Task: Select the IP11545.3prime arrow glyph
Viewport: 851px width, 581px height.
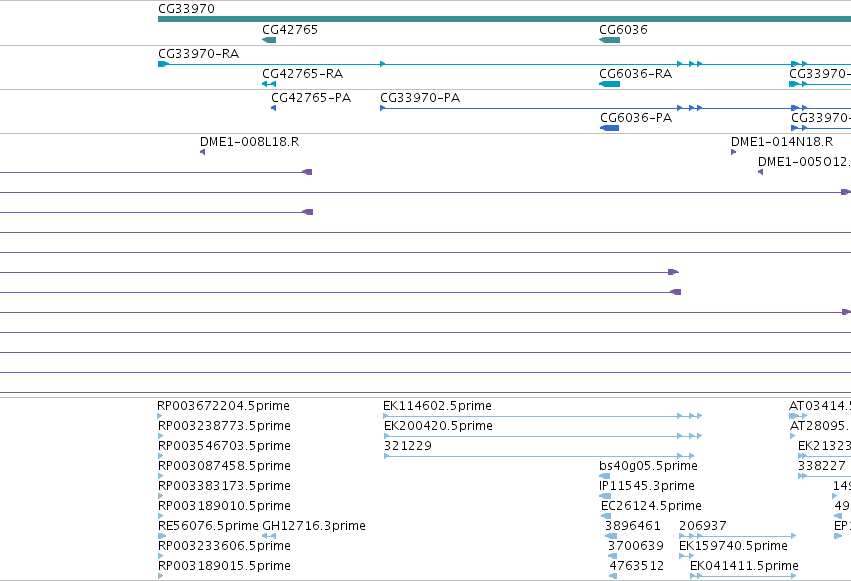Action: click(x=605, y=496)
